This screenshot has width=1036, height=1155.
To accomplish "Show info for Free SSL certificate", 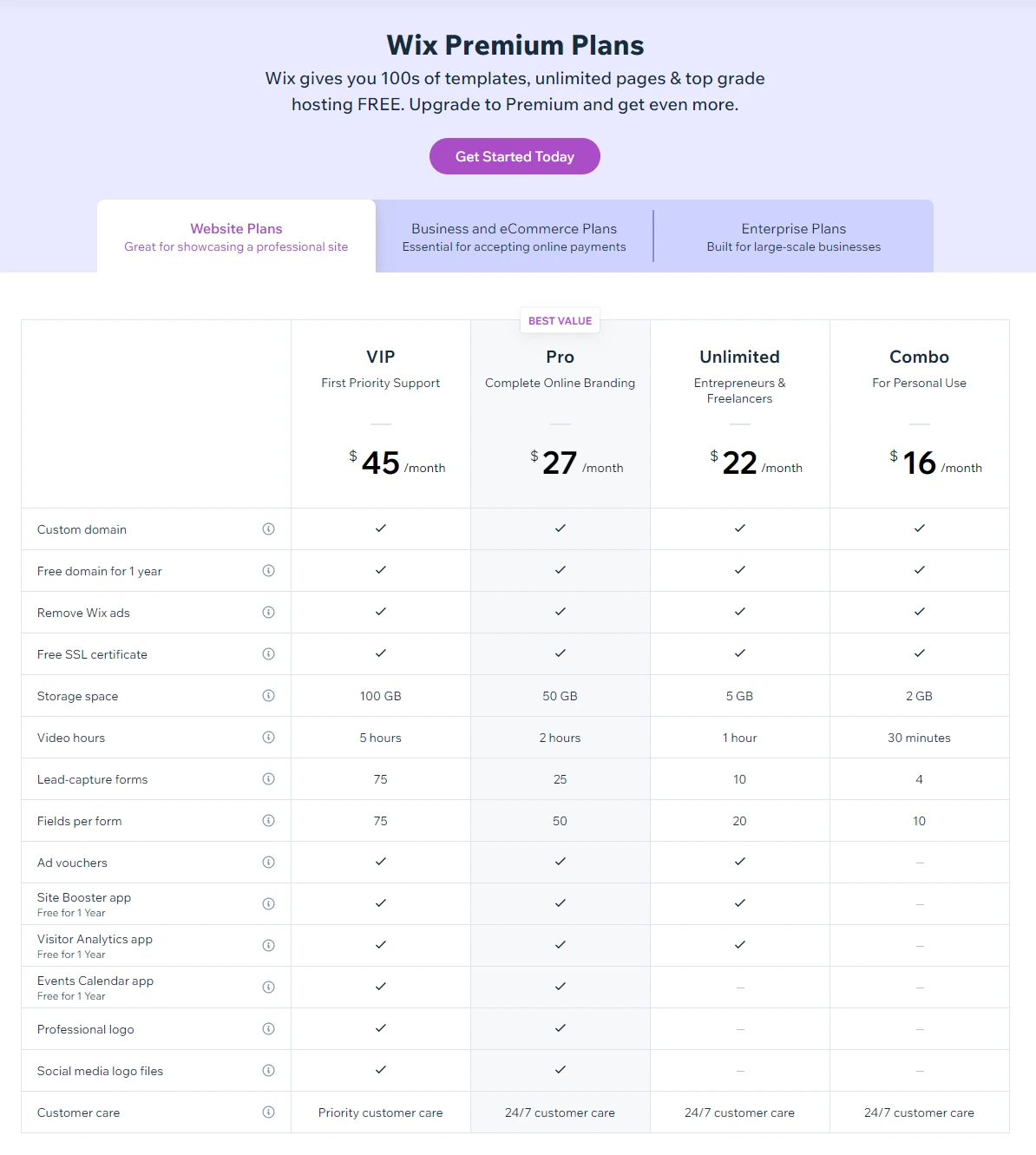I will 269,653.
